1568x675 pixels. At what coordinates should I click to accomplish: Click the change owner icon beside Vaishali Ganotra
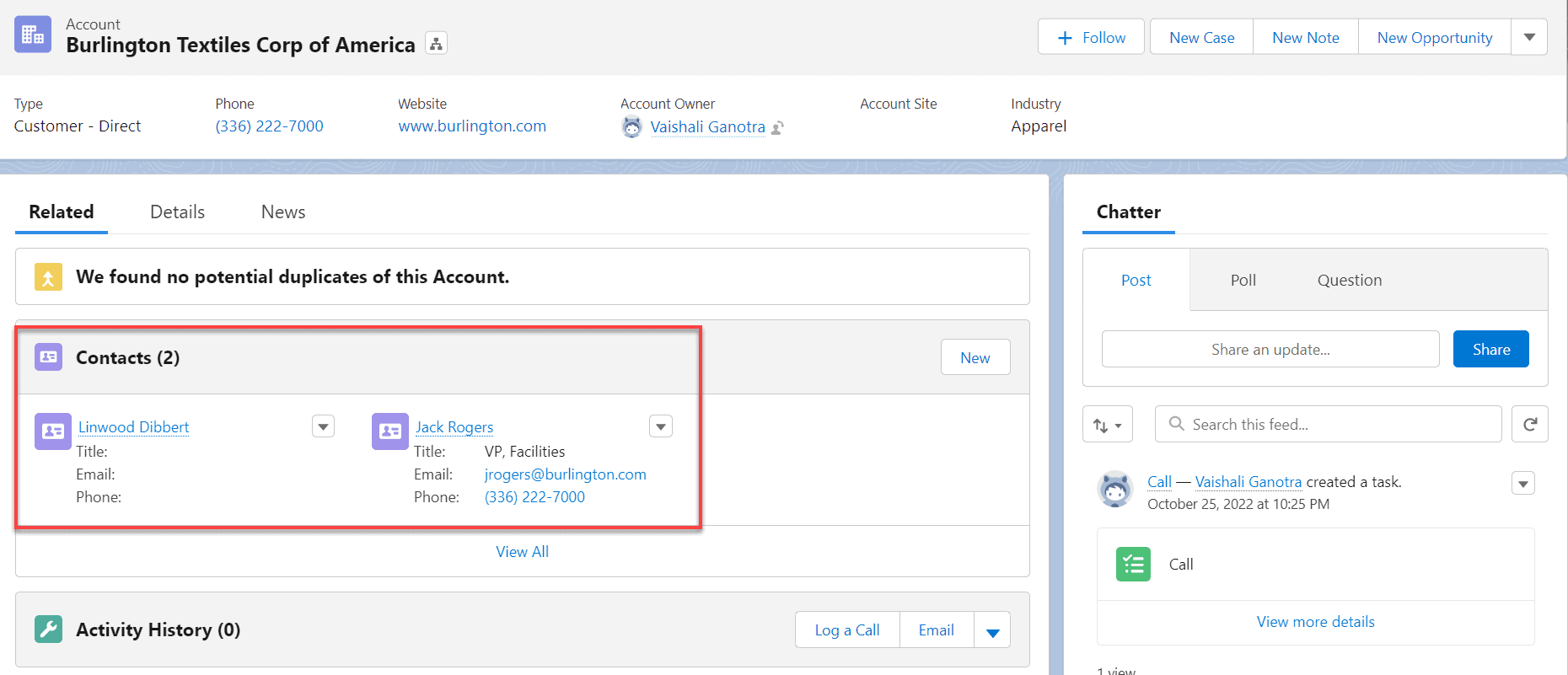[778, 128]
